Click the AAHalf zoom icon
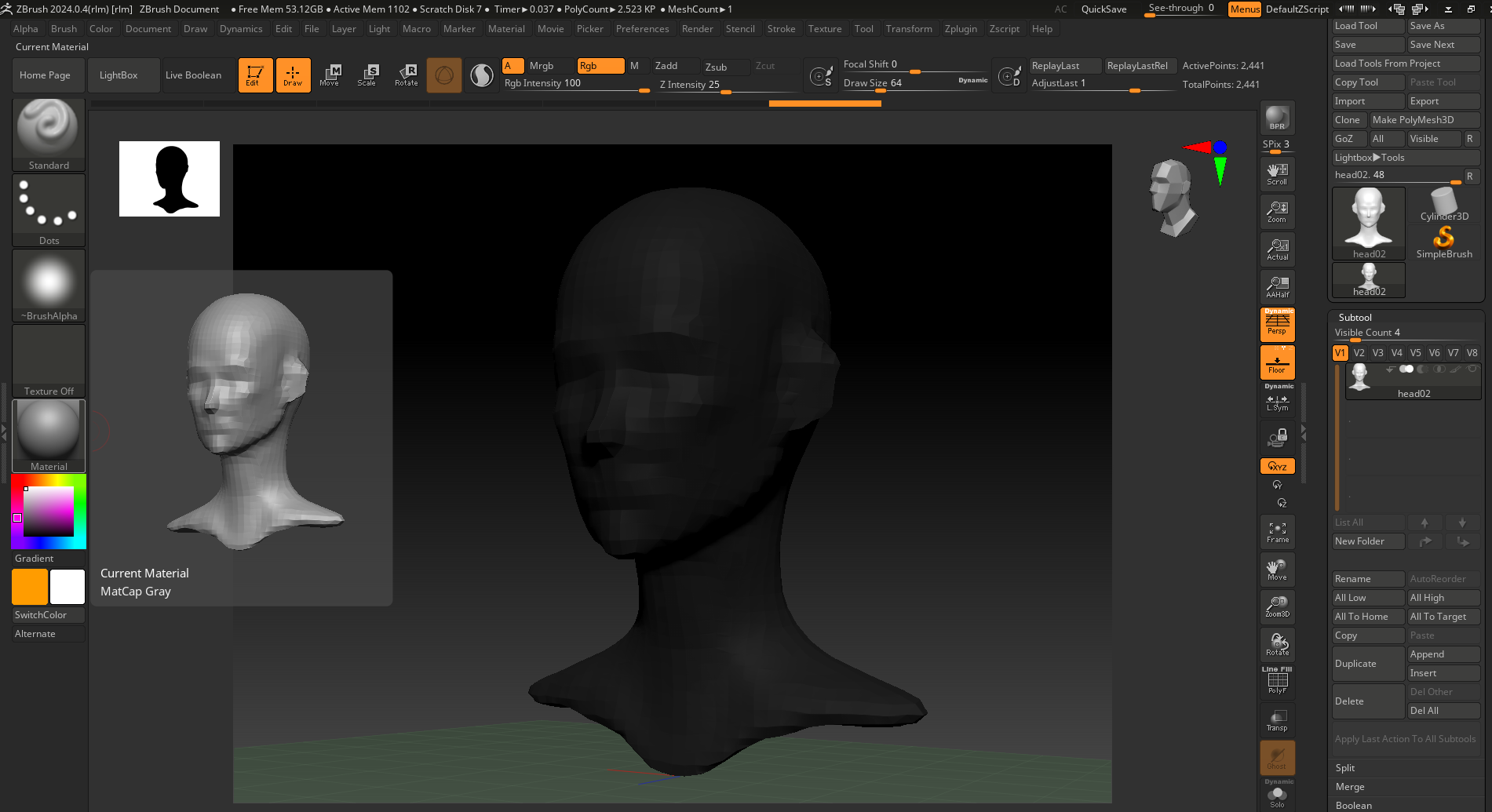Viewport: 1492px width, 812px height. (x=1277, y=287)
